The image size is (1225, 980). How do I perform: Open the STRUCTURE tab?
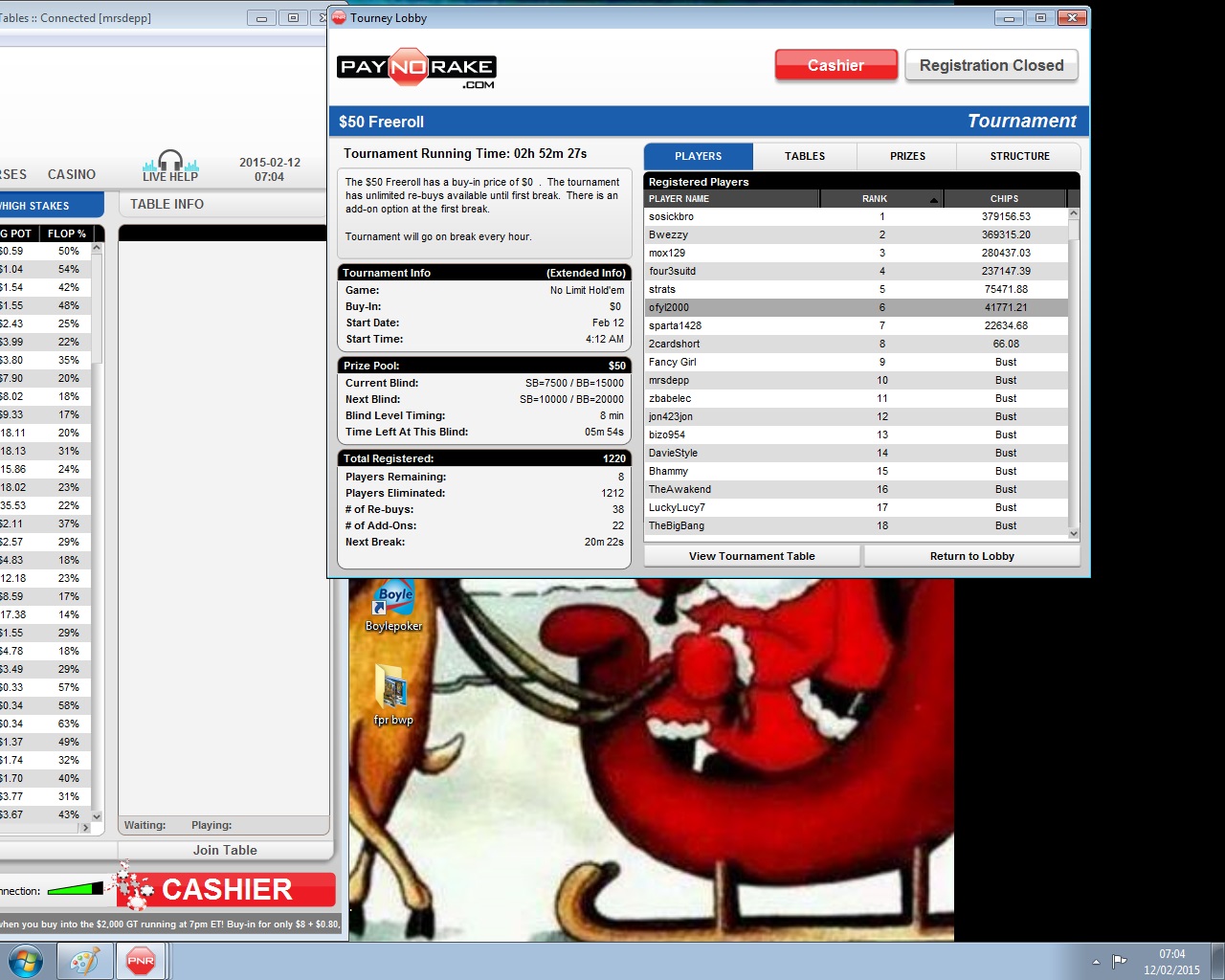coord(1019,156)
